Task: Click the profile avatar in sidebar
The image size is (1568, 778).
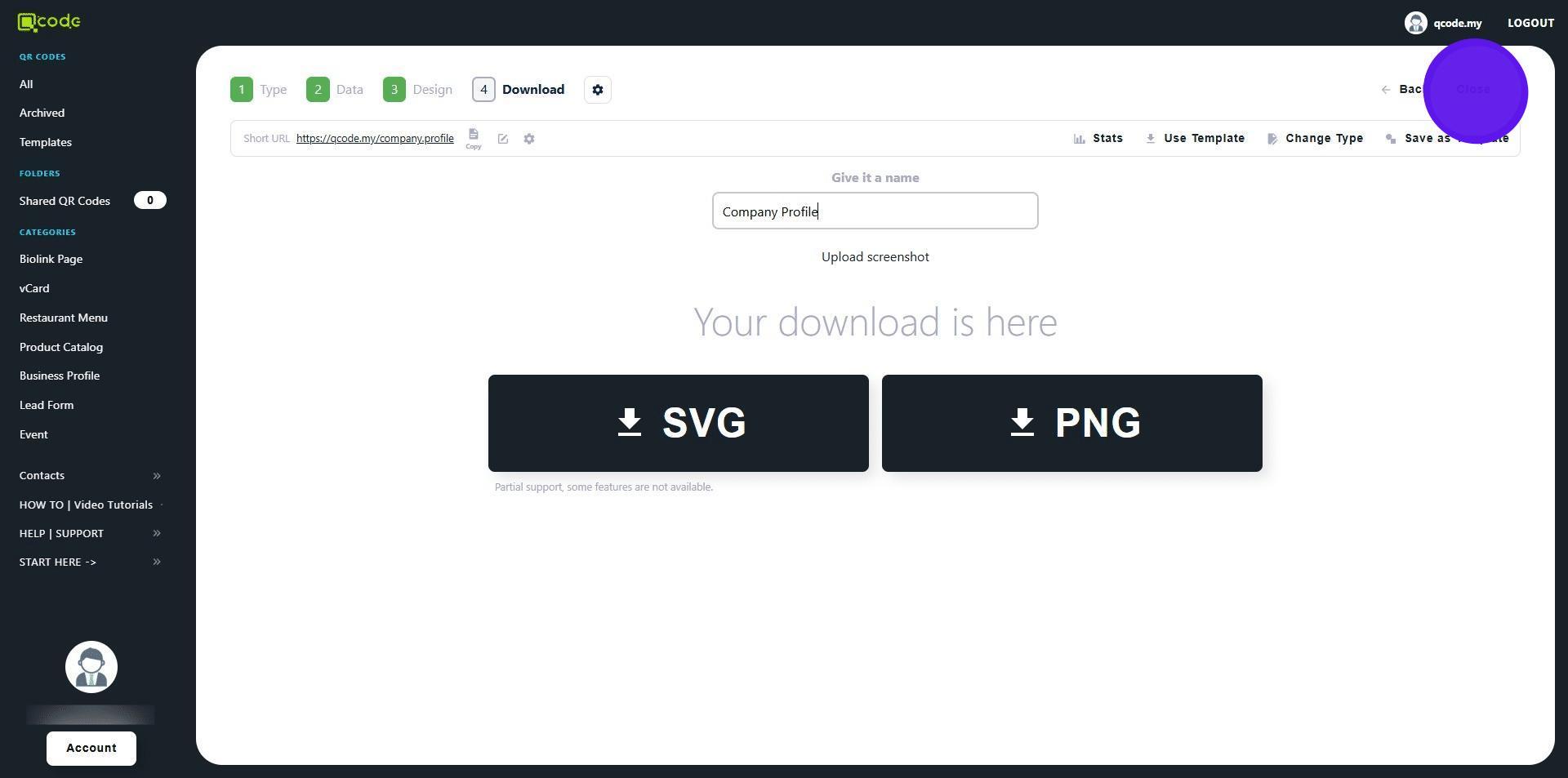Action: tap(91, 667)
